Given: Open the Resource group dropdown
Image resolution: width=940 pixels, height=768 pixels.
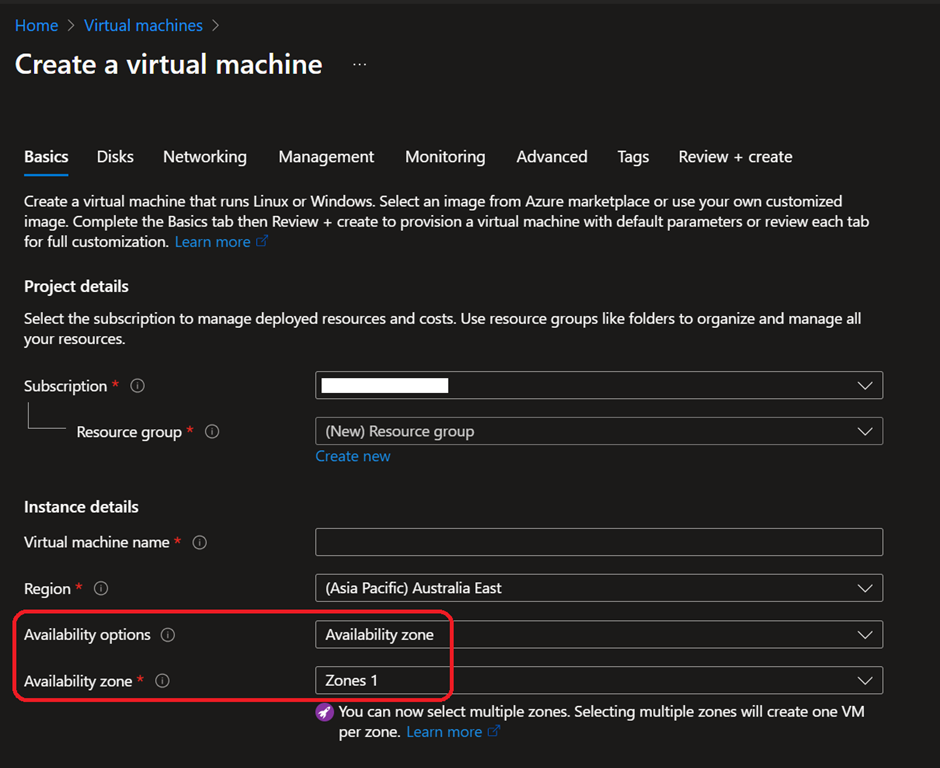Looking at the screenshot, I should [x=598, y=431].
